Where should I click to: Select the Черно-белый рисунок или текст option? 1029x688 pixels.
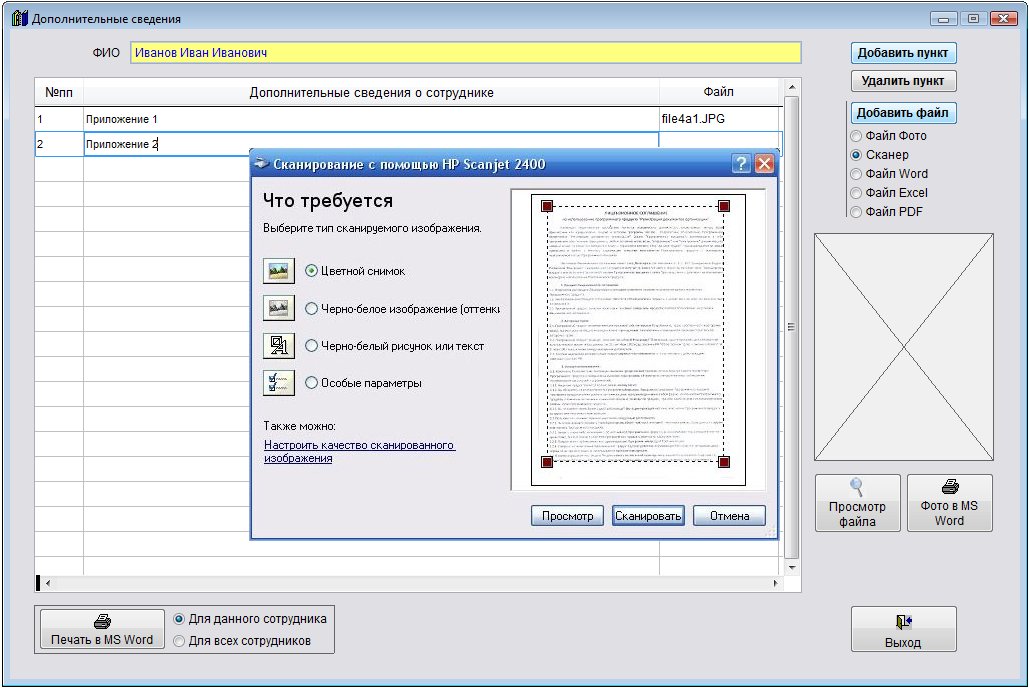pyautogui.click(x=312, y=346)
